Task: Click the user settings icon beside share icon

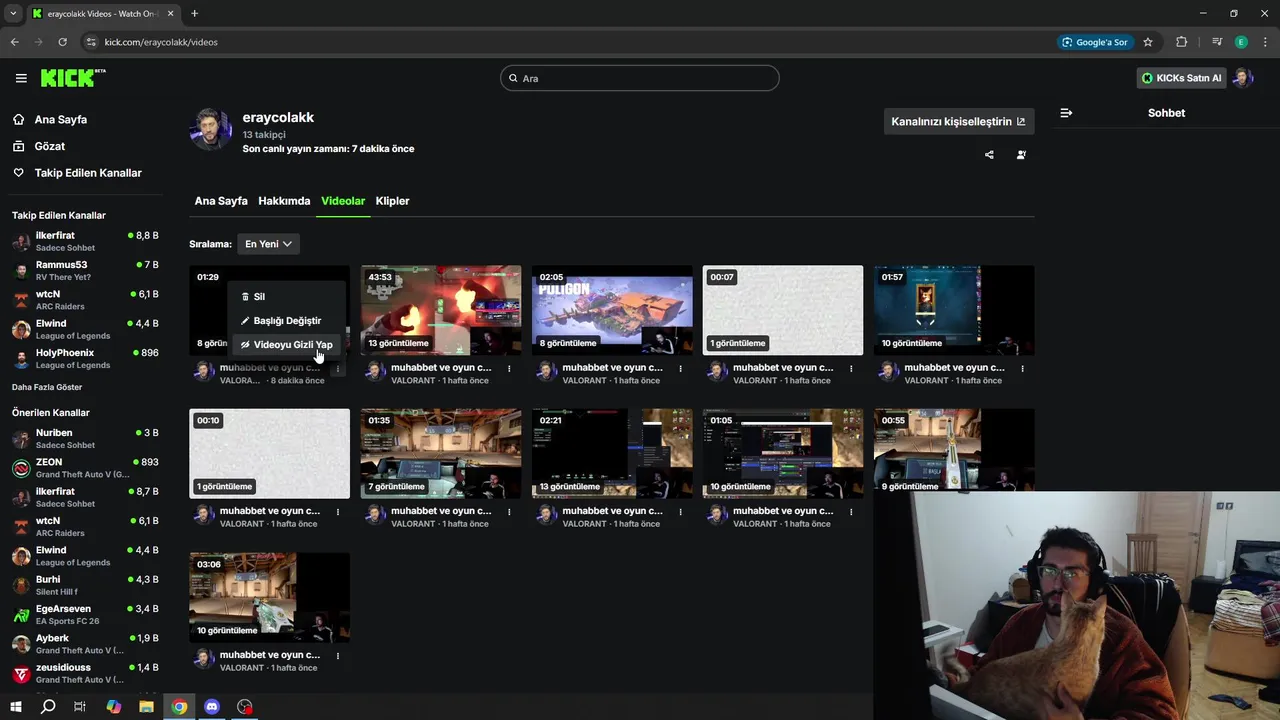Action: coord(1021,155)
